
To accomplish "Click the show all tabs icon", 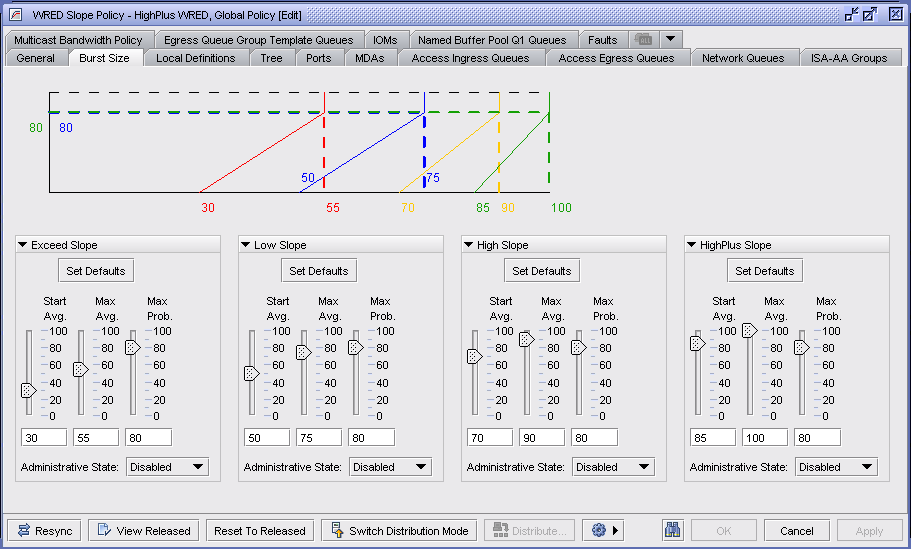I will 644,40.
